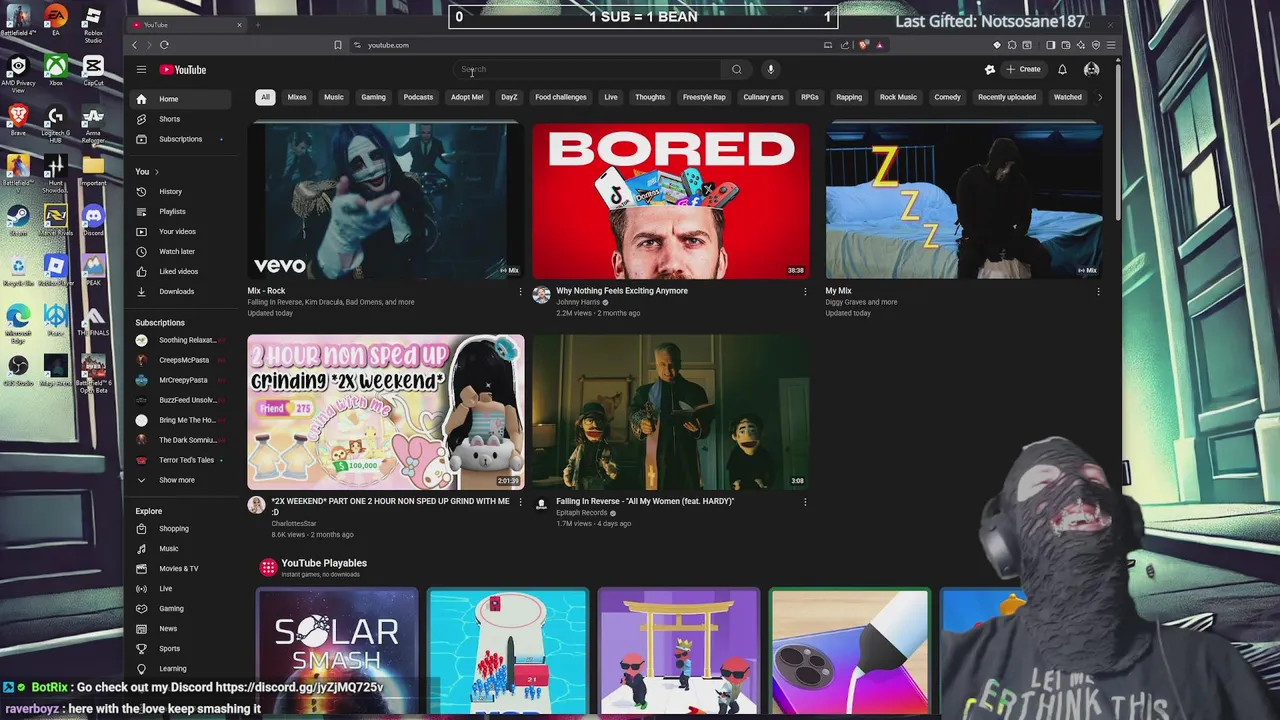Select the Mixes filter chip

[297, 97]
